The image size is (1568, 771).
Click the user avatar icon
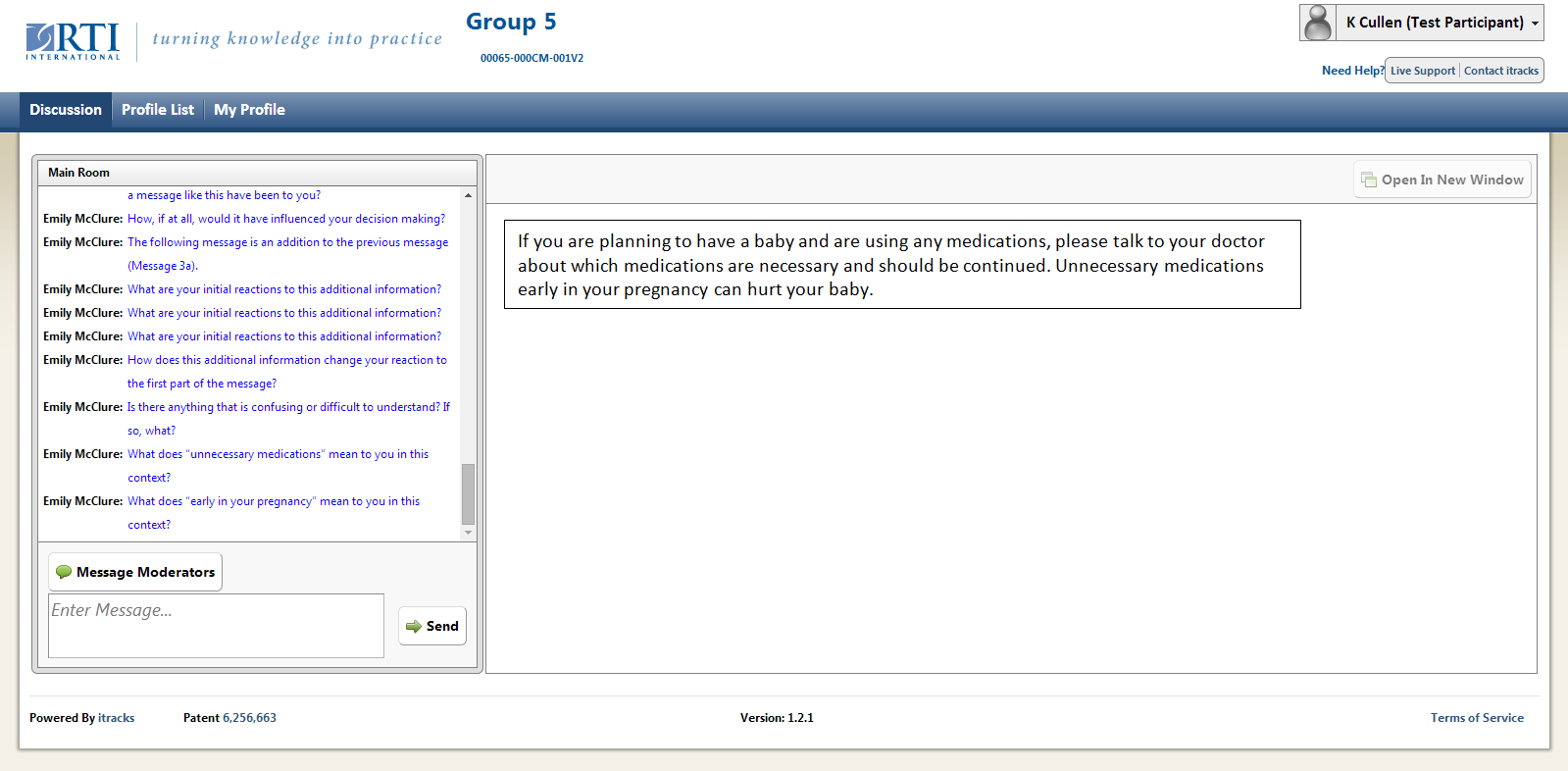(x=1319, y=23)
